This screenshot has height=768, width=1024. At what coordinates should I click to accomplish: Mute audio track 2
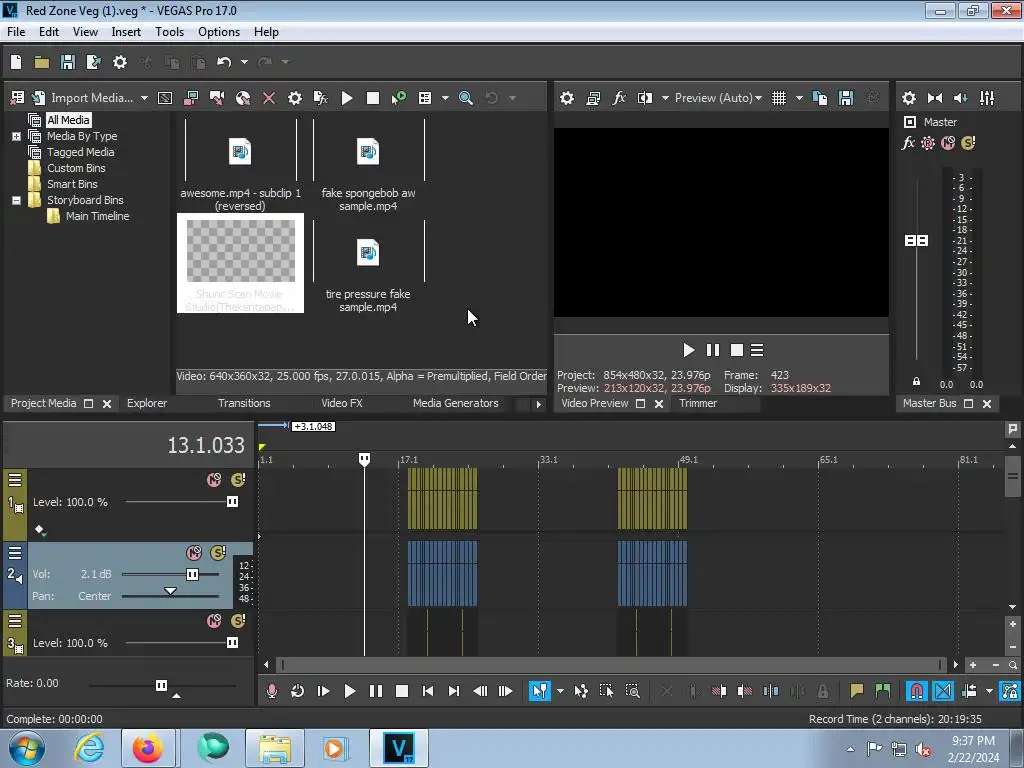point(194,553)
